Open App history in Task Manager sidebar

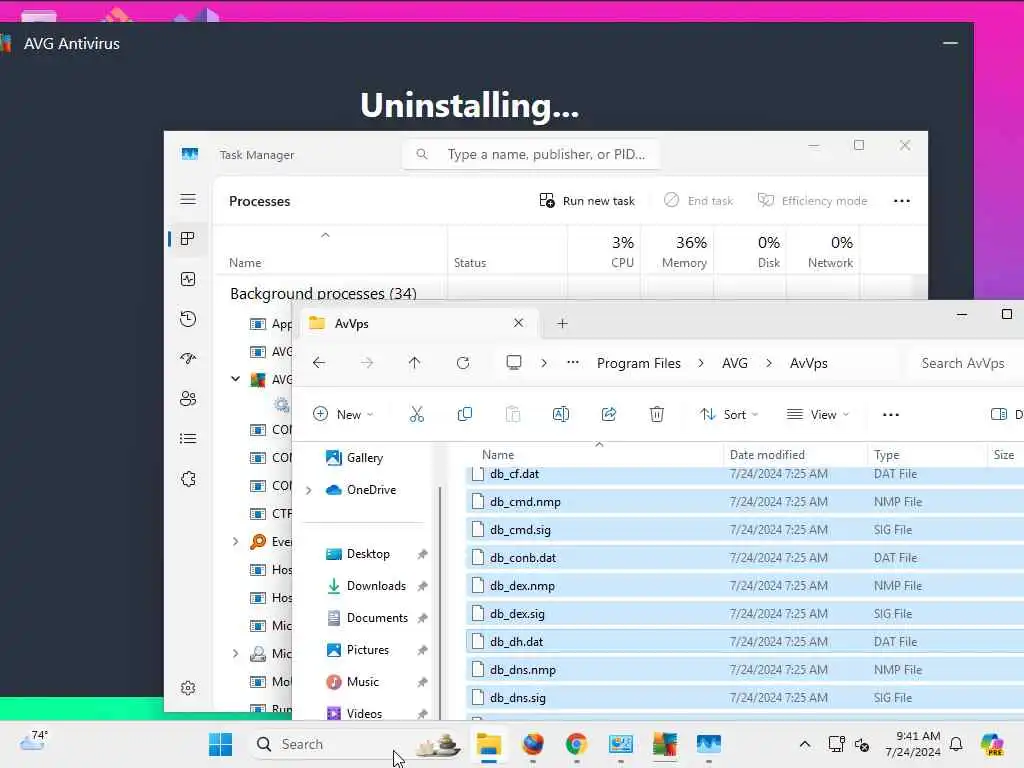point(188,319)
